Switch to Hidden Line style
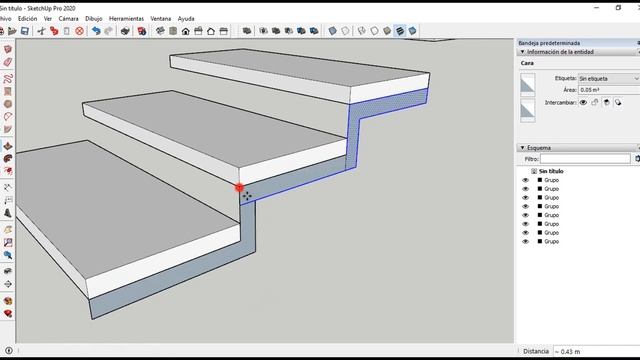The height and width of the screenshot is (360, 640). pyautogui.click(x=375, y=31)
